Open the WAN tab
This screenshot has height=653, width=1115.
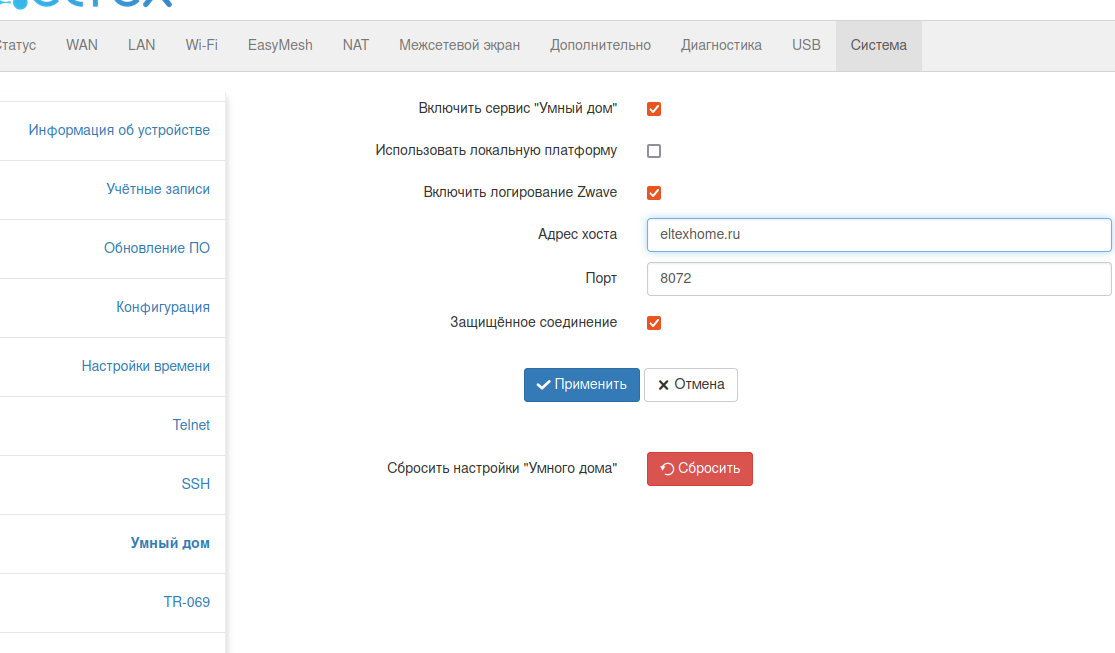(82, 45)
